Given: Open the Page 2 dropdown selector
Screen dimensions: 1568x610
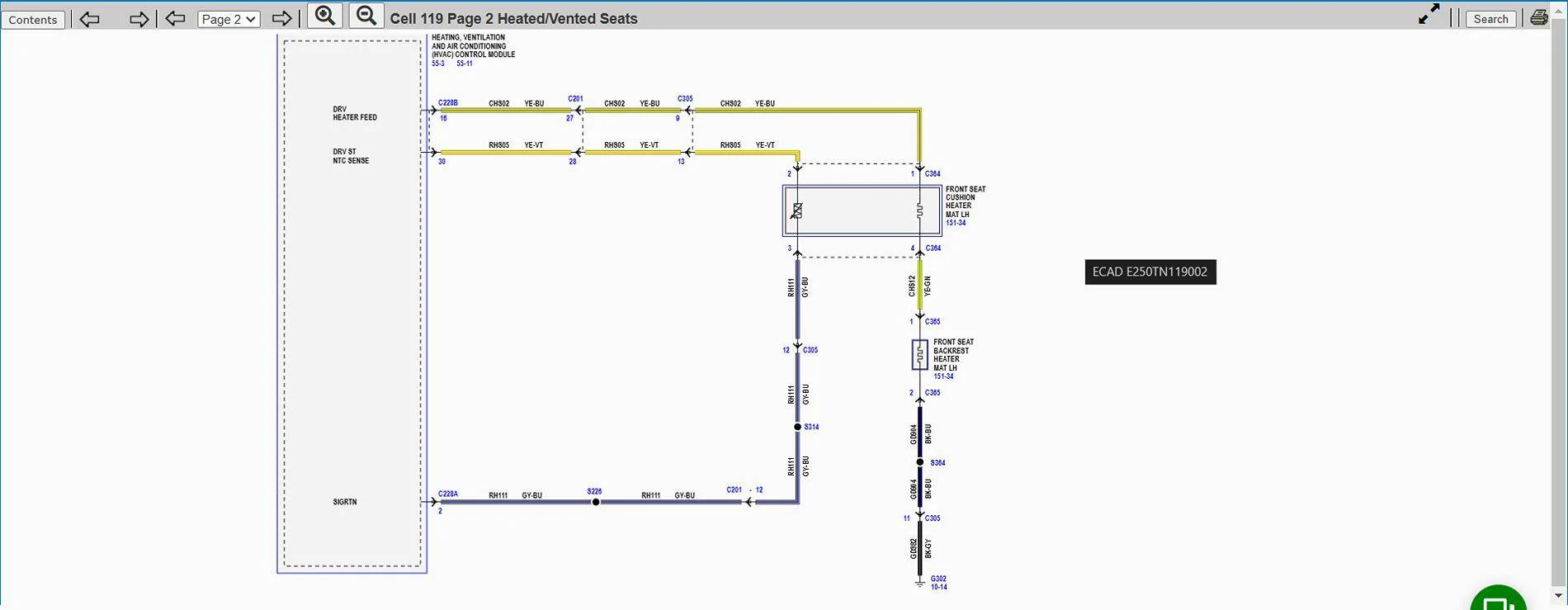Looking at the screenshot, I should (229, 19).
